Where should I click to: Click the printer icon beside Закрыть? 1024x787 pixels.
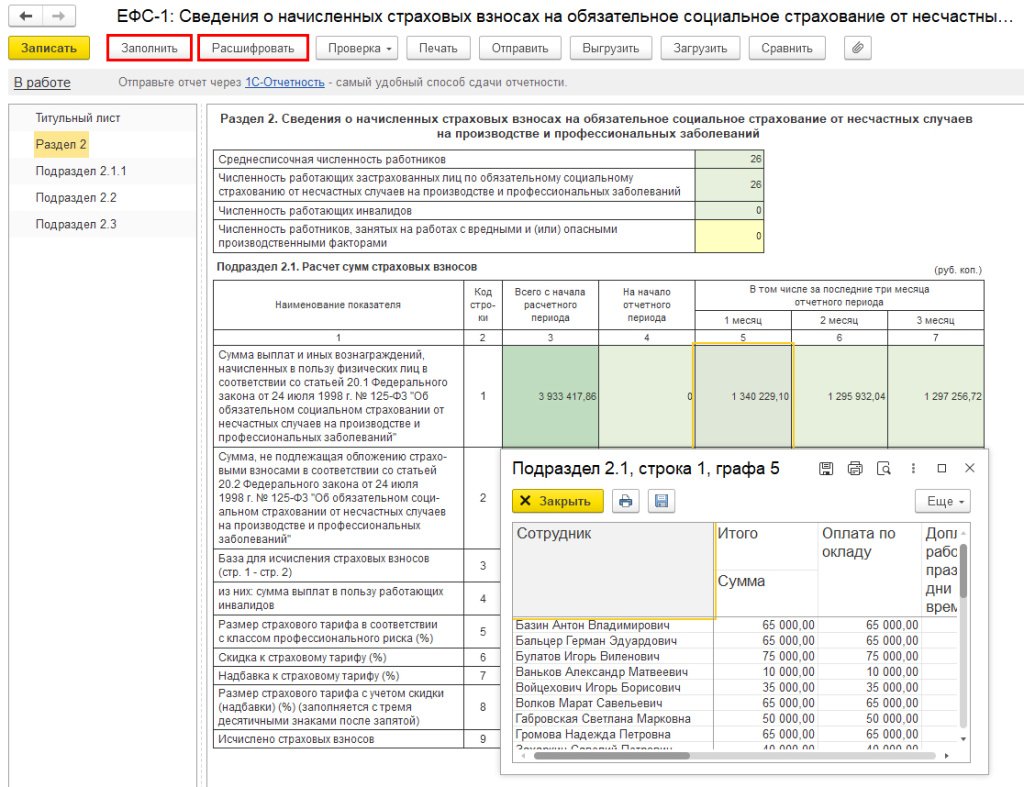626,501
